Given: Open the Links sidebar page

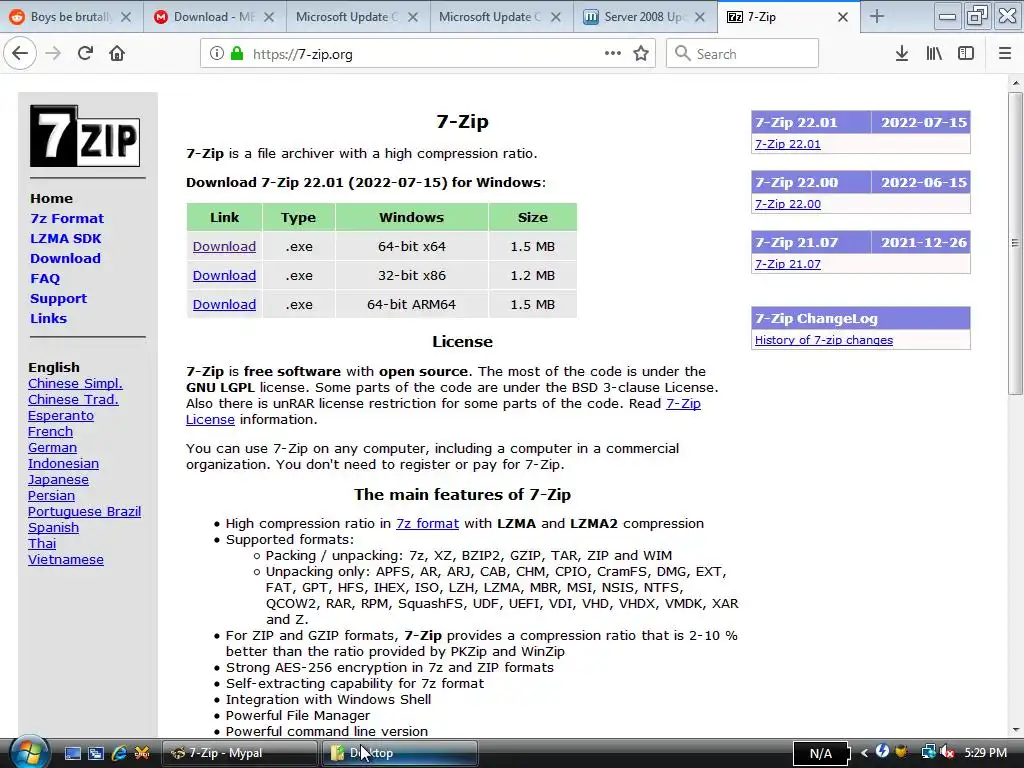Looking at the screenshot, I should click(48, 318).
